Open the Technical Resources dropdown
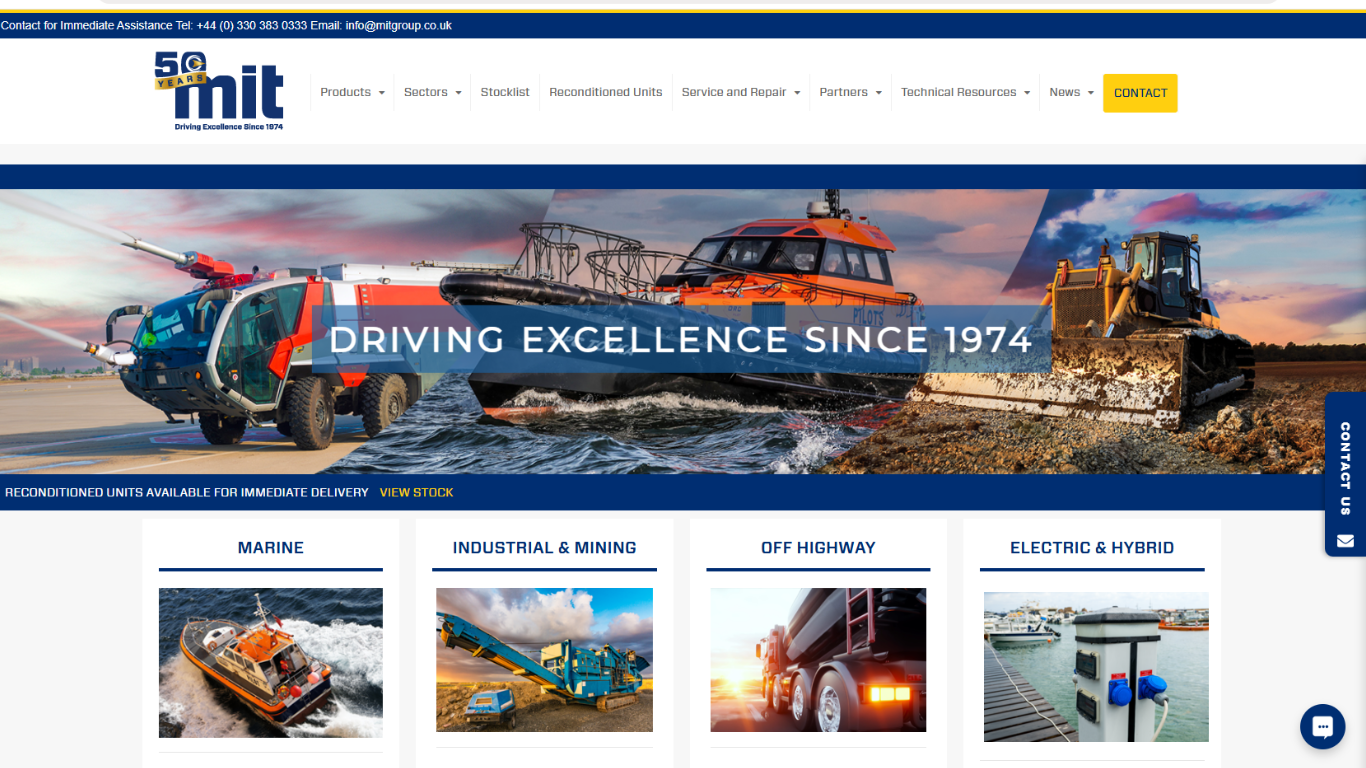Image resolution: width=1366 pixels, height=768 pixels. (x=965, y=92)
